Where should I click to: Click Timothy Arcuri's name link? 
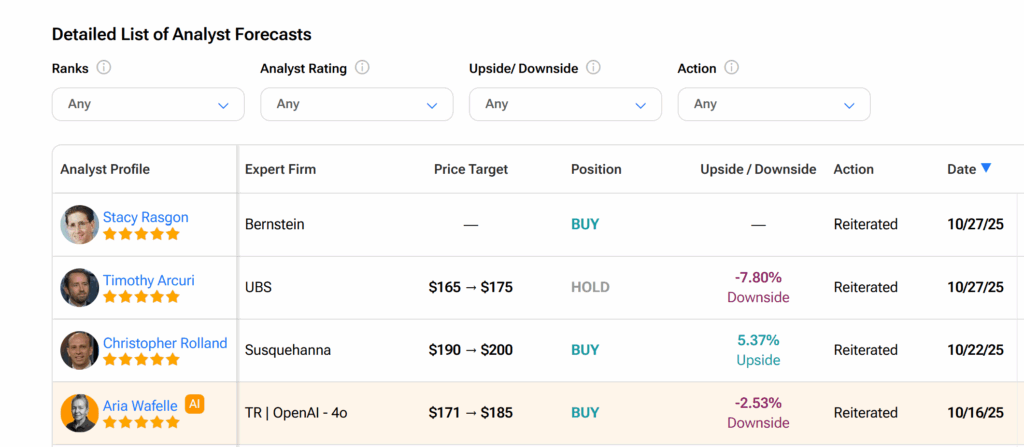click(148, 280)
